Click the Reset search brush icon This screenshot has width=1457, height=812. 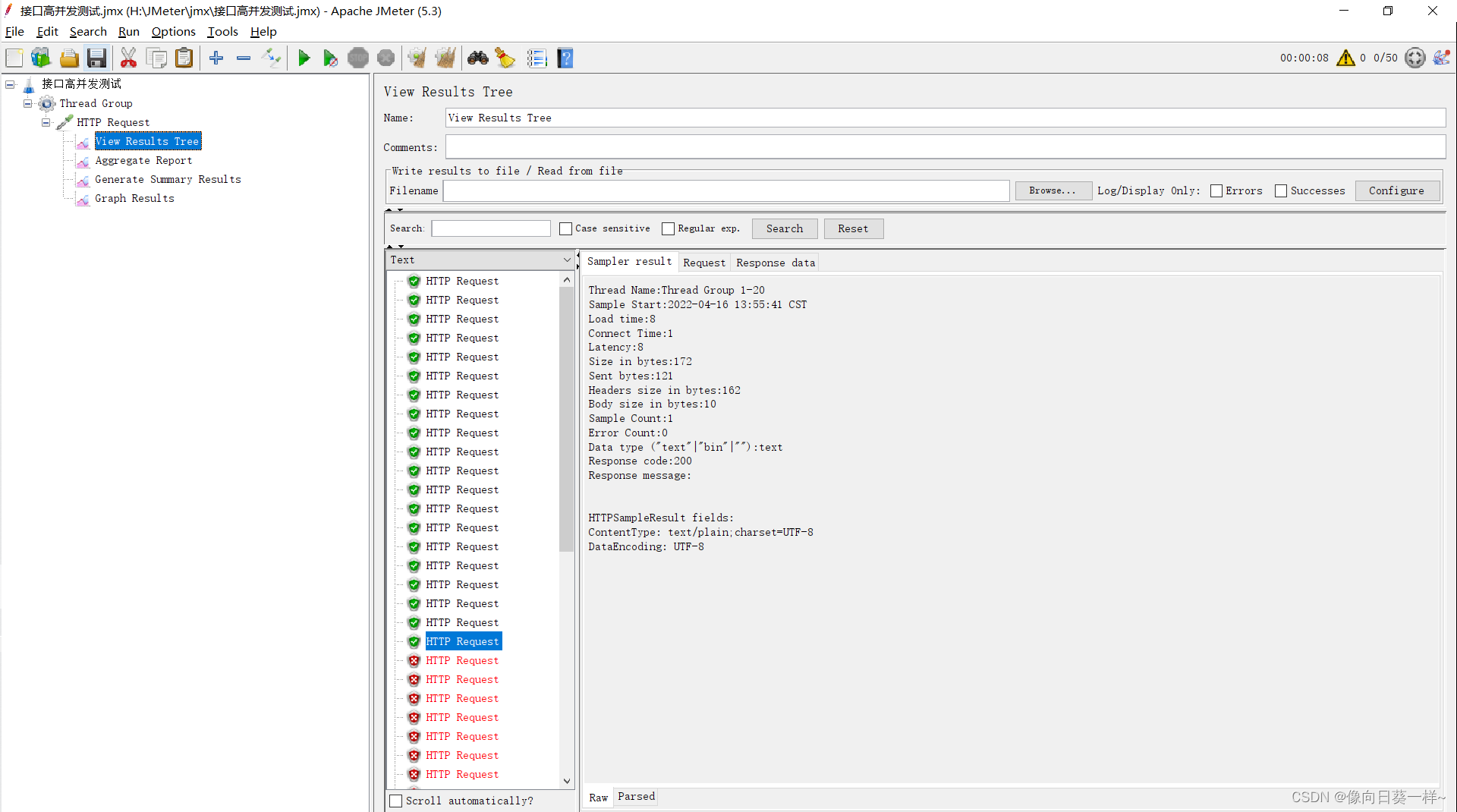pyautogui.click(x=505, y=58)
